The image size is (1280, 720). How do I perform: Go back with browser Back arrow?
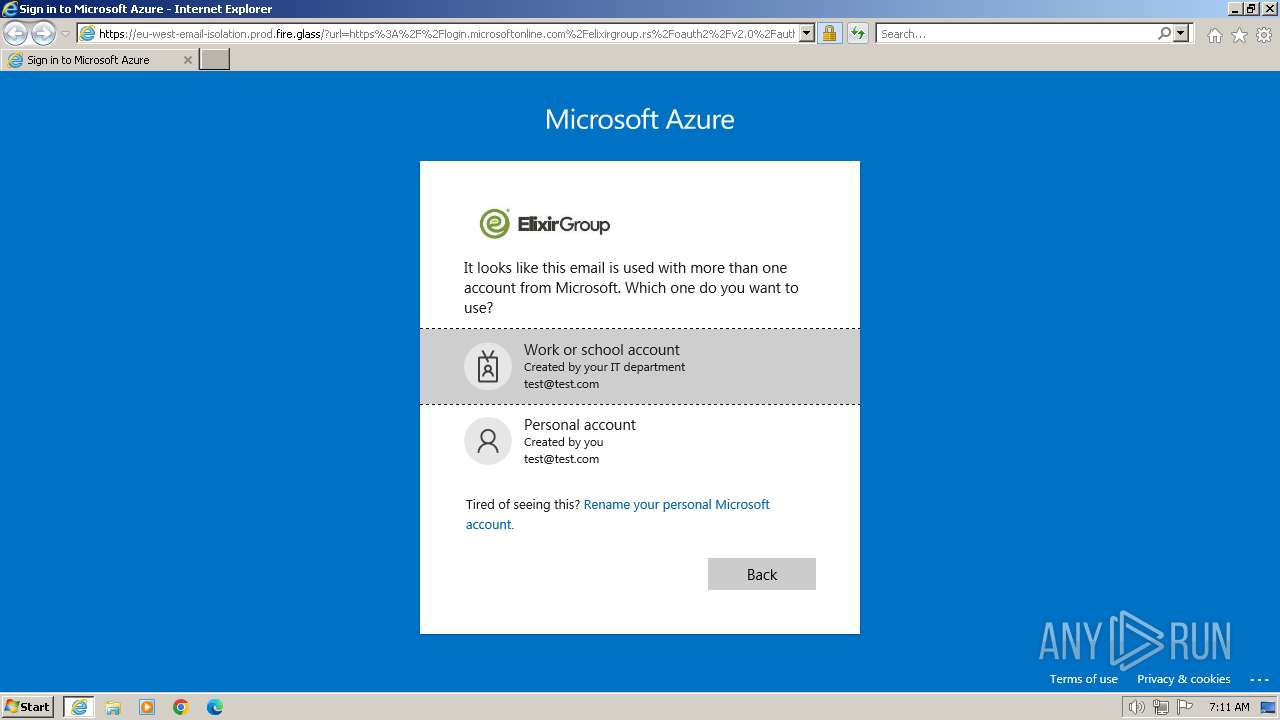(16, 34)
